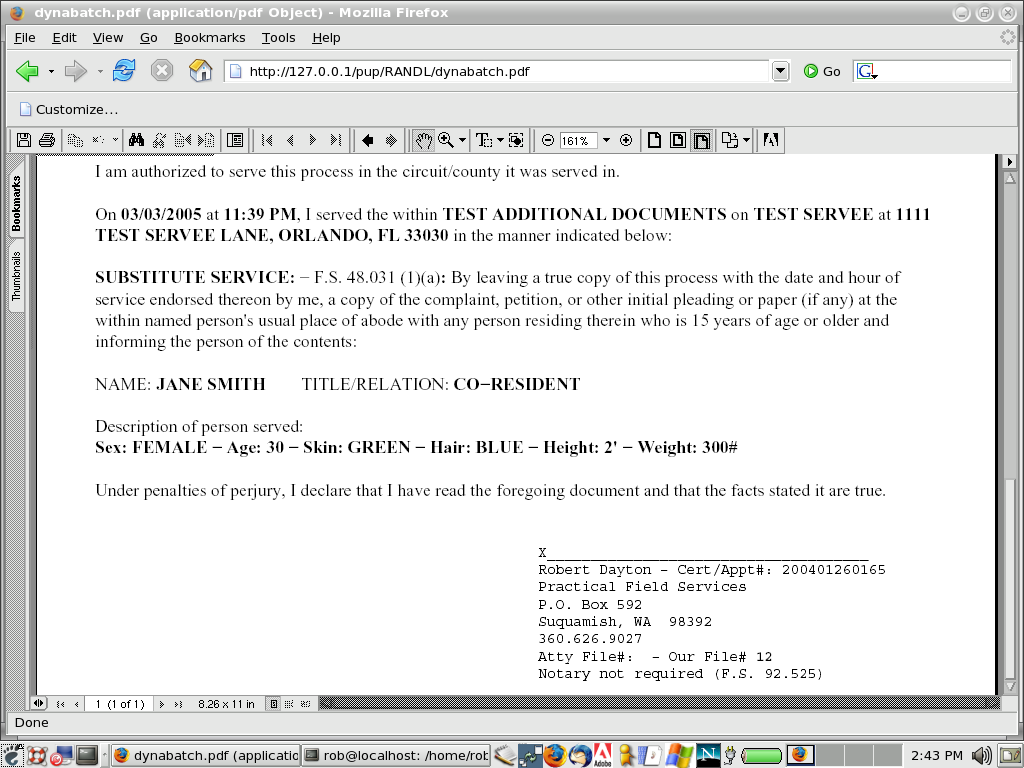Click the Print icon in the PDF toolbar
Screen dimensions: 1024x768
tap(46, 141)
